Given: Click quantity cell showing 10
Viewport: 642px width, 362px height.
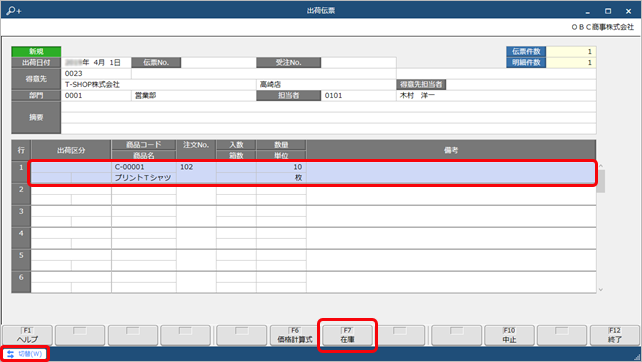Looking at the screenshot, I should click(x=281, y=167).
